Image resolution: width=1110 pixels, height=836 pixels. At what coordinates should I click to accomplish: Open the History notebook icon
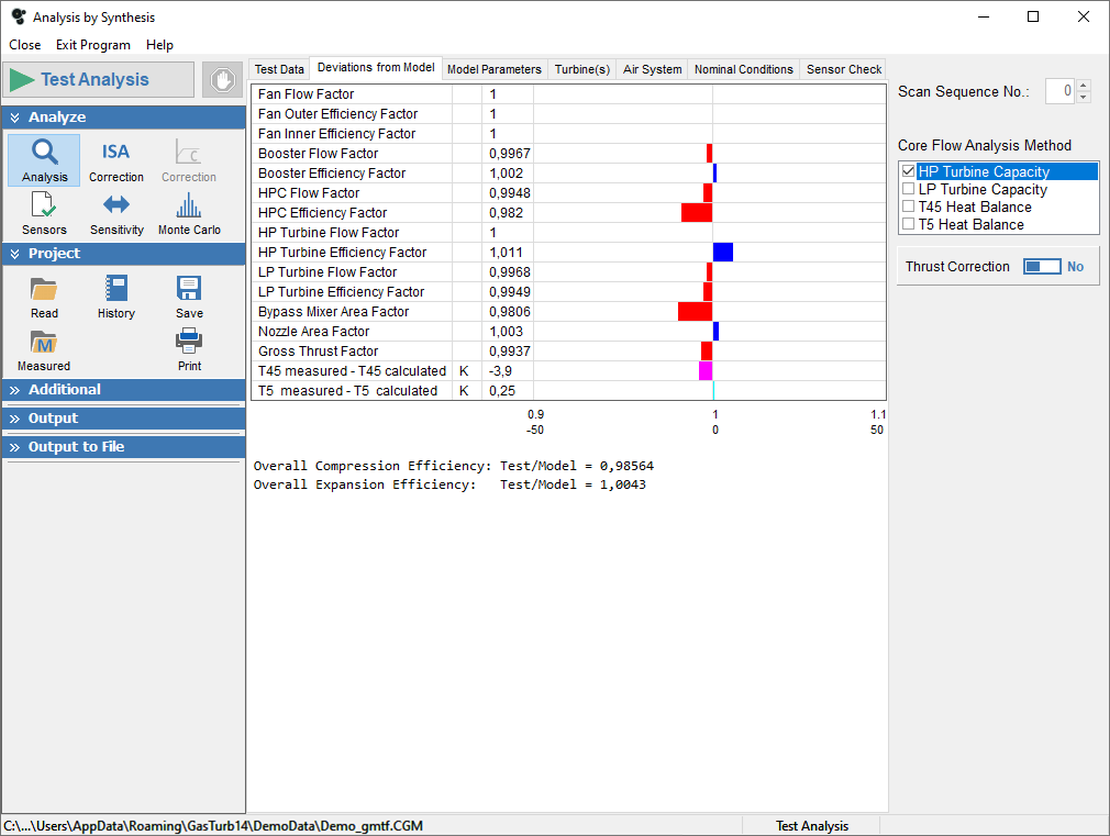pyautogui.click(x=116, y=297)
